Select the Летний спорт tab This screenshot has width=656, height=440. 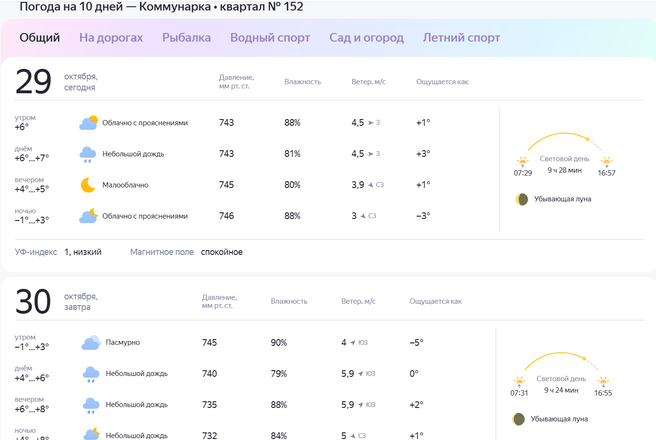pos(461,38)
